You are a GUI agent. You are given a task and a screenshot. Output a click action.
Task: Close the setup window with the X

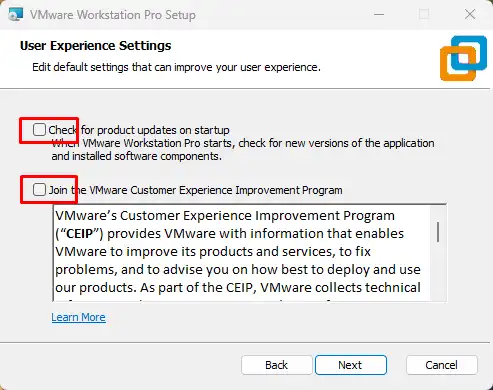tap(470, 14)
